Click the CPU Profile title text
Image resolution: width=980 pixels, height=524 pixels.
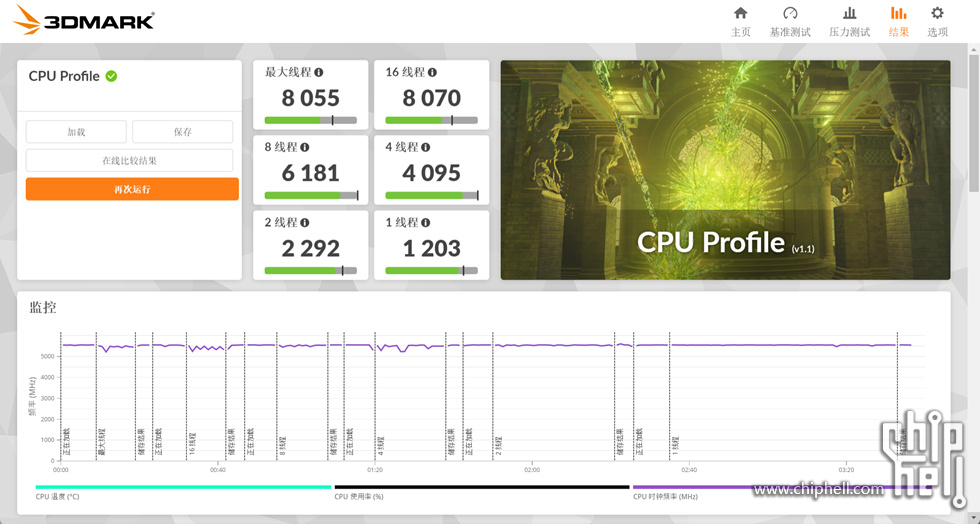[x=64, y=76]
